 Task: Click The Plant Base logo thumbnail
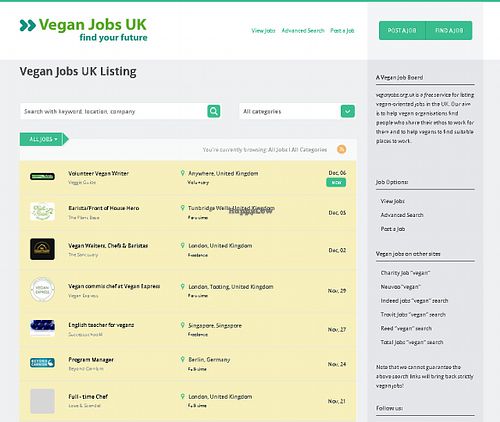(x=42, y=211)
